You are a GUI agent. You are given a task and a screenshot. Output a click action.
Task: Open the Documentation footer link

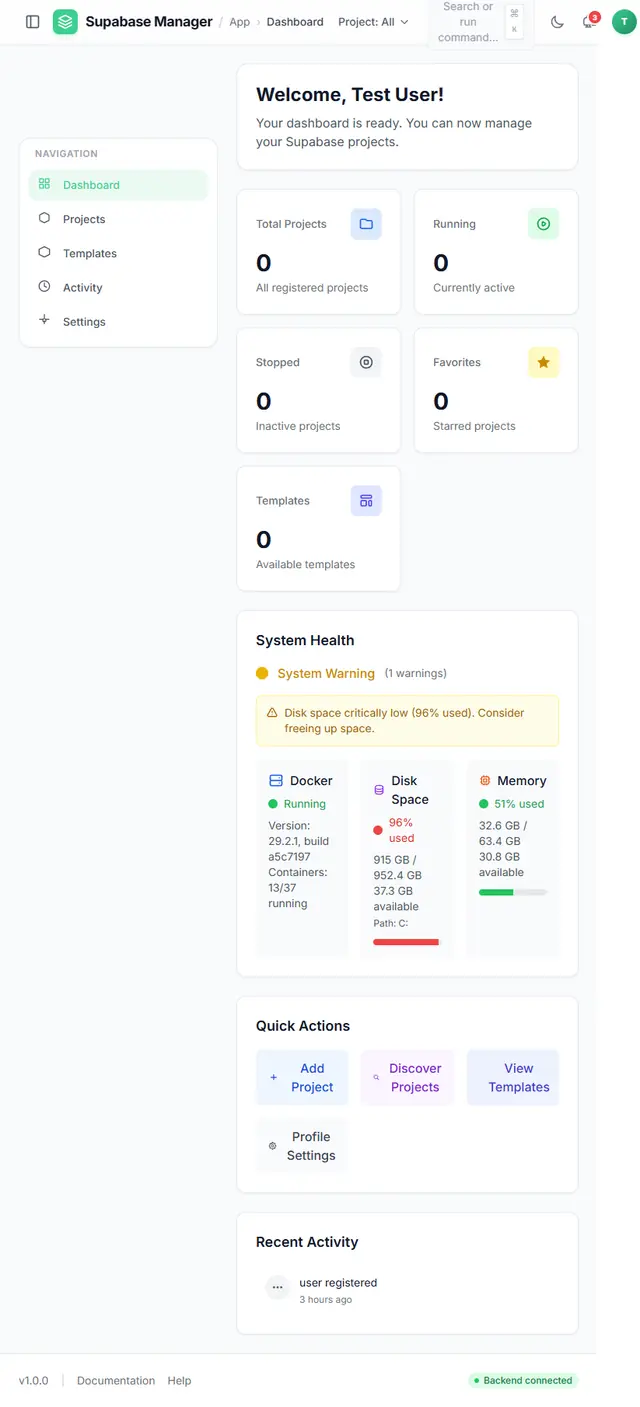point(116,1380)
